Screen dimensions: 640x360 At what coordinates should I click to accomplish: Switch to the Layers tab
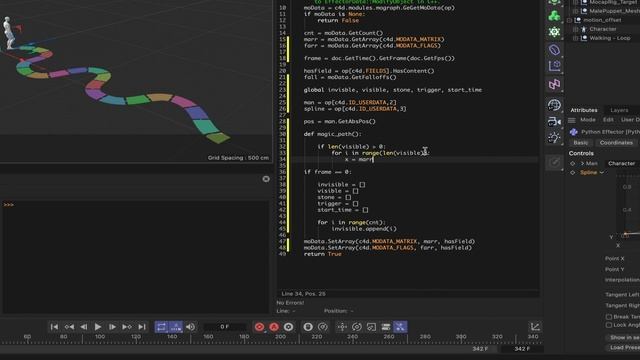click(x=619, y=110)
